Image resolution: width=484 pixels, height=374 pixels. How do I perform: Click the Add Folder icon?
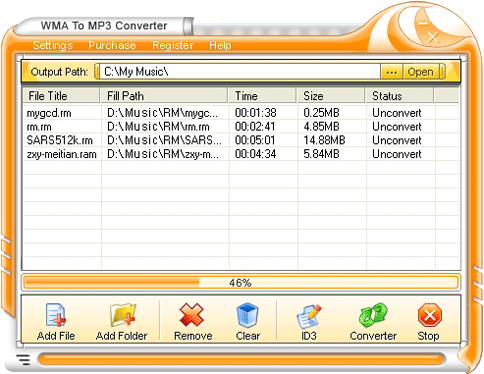[122, 315]
